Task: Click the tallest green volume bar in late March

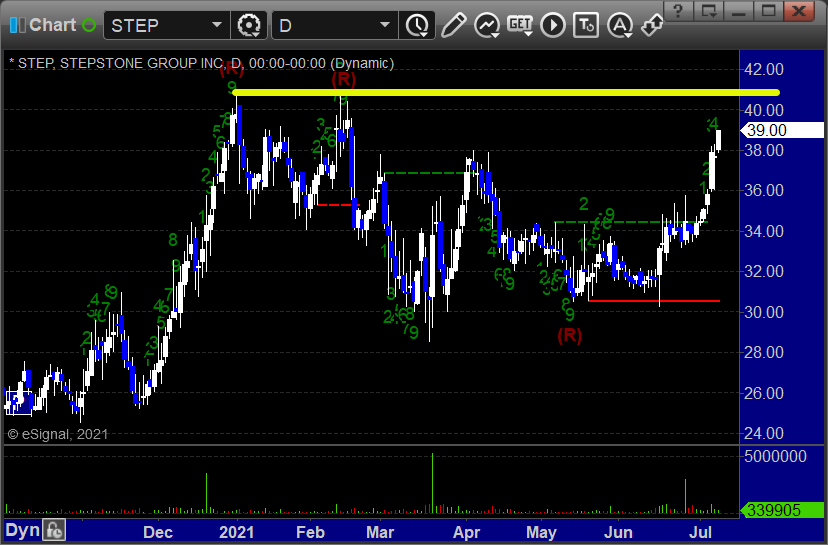Action: click(x=432, y=483)
